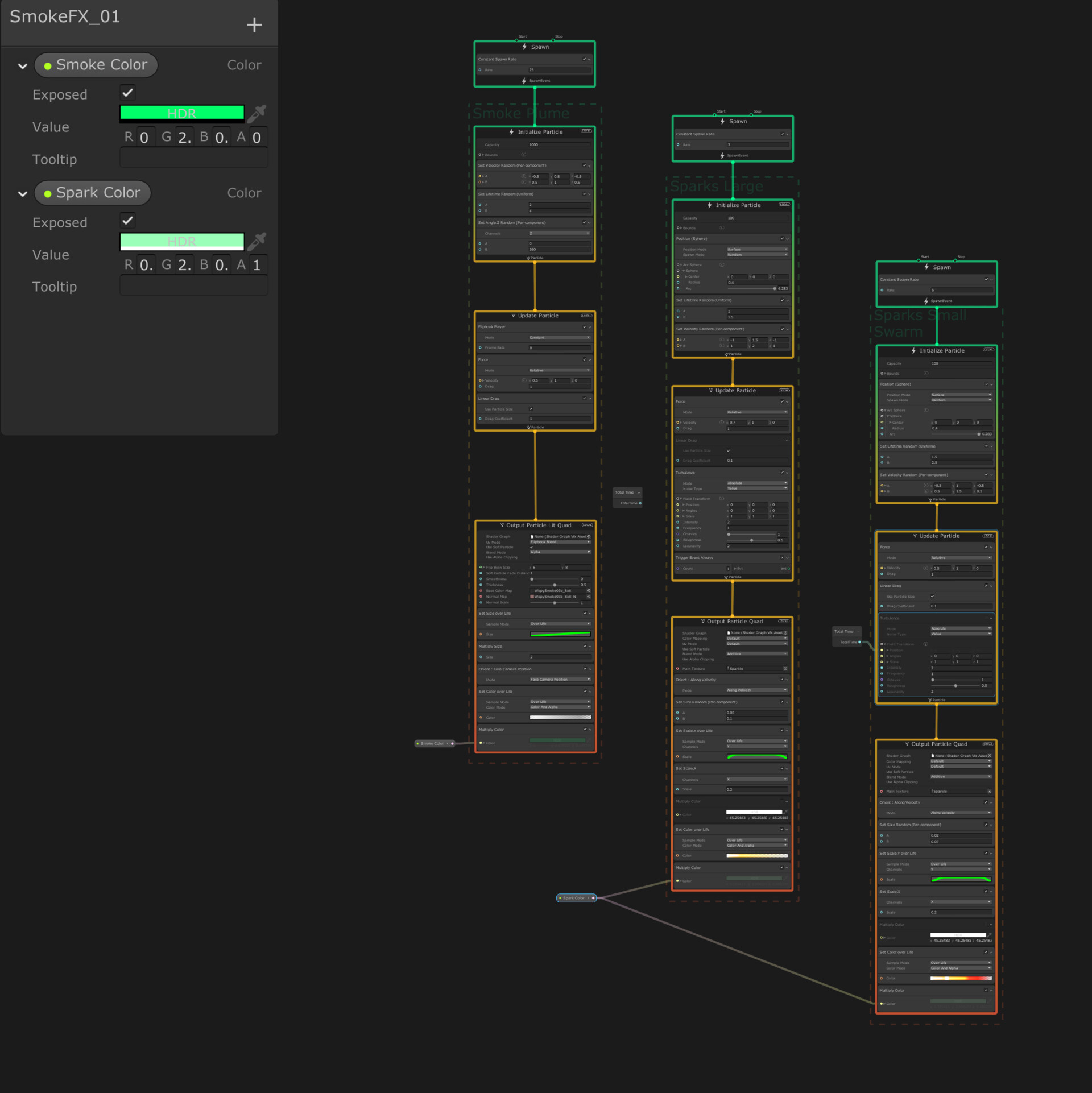Click the plus icon to add property
The width and height of the screenshot is (1092, 1093).
tap(254, 24)
